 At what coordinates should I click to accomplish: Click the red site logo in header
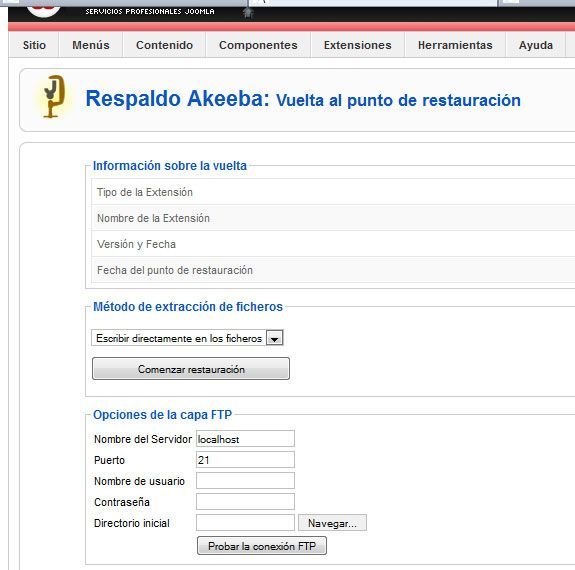click(44, 9)
